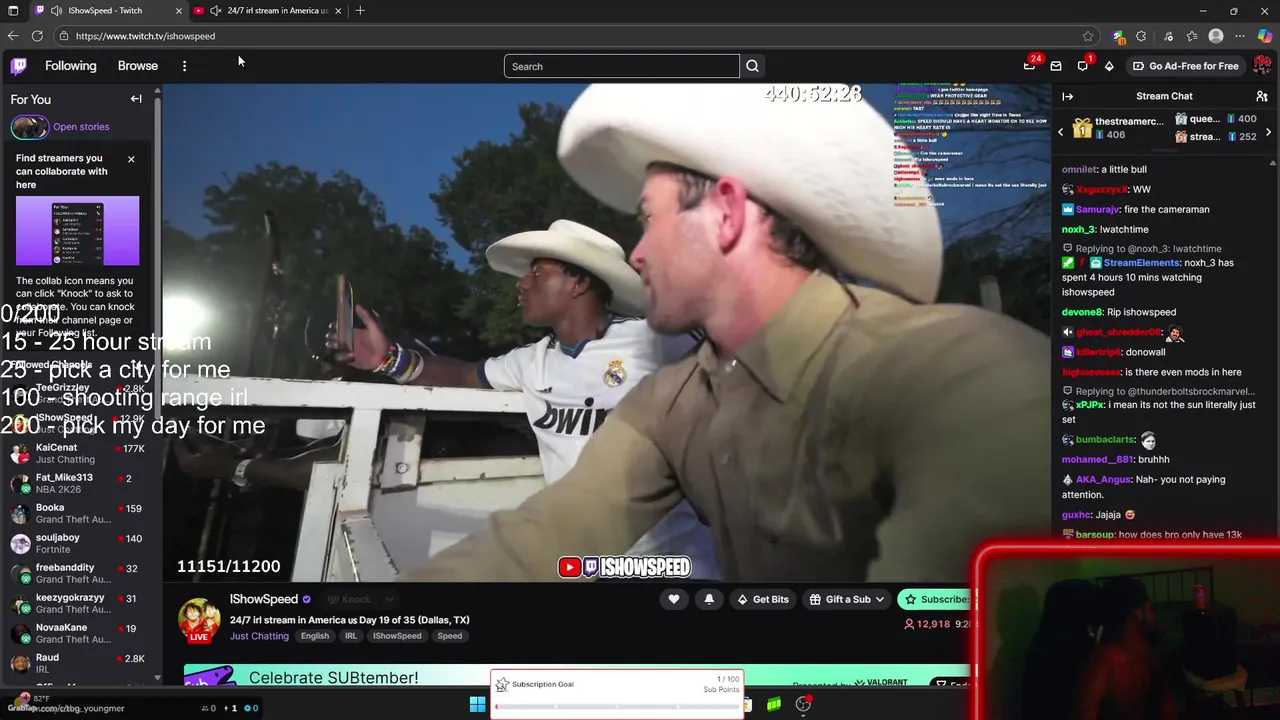The height and width of the screenshot is (720, 1280).
Task: Open the chat community users icon
Action: [1262, 96]
